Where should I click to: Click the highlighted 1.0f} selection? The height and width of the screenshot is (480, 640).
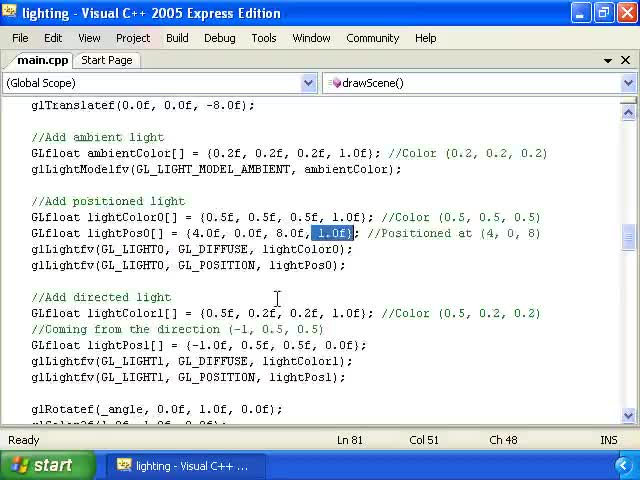coord(332,233)
